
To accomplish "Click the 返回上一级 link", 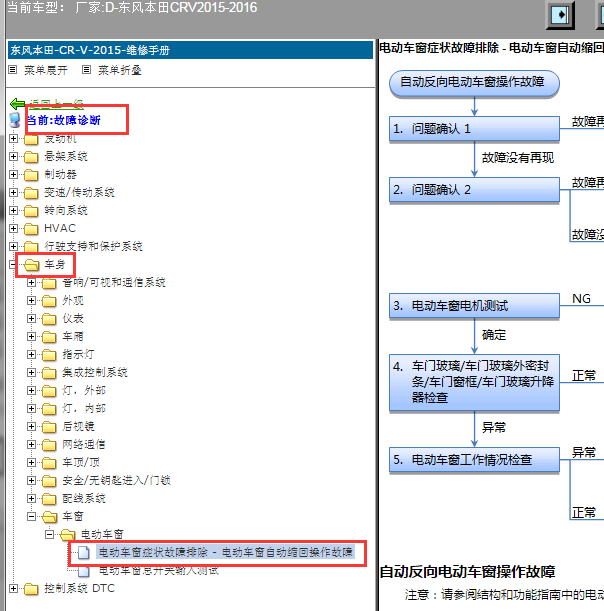I will [x=56, y=103].
